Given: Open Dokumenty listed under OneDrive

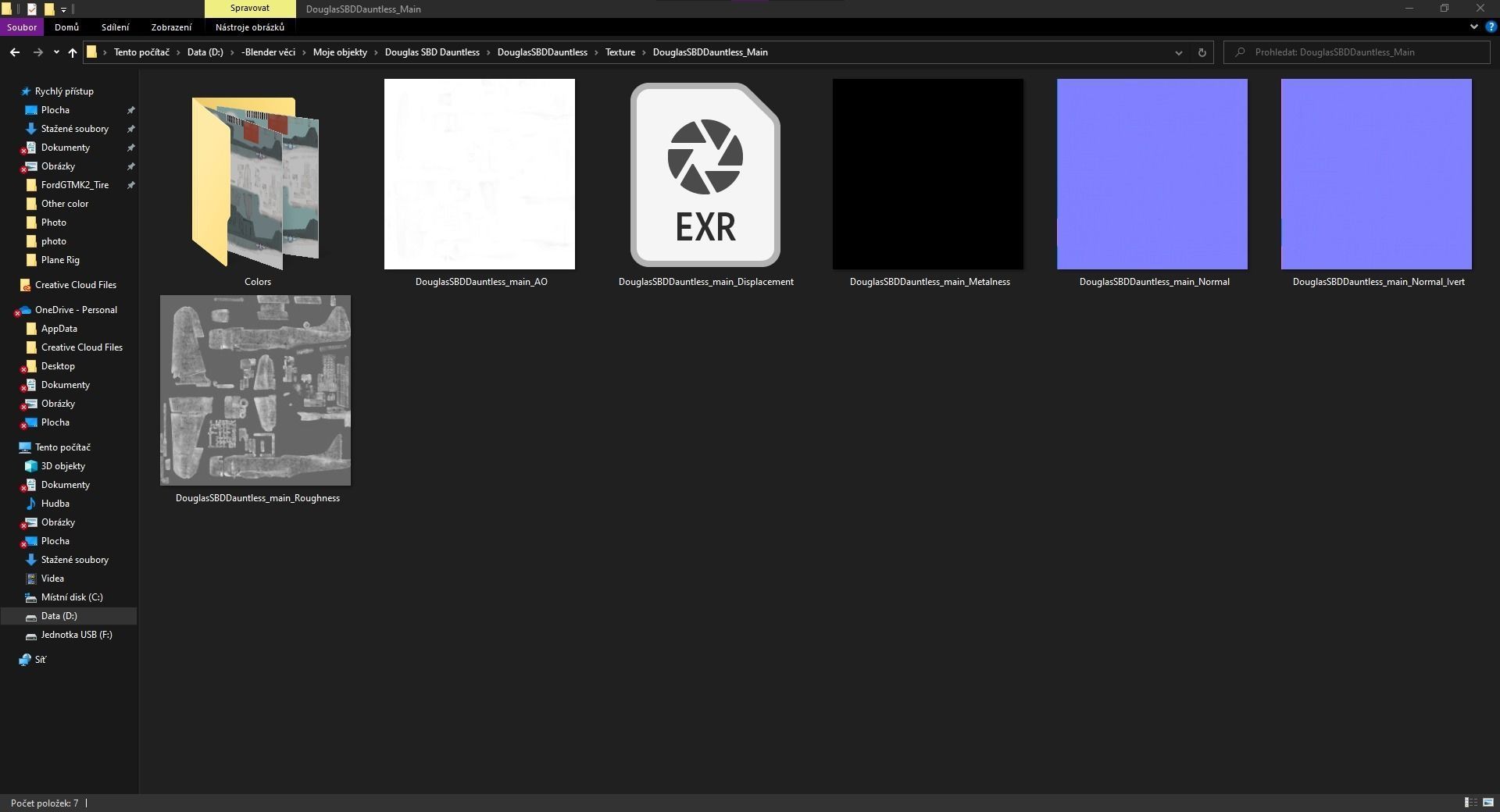Looking at the screenshot, I should tap(66, 385).
